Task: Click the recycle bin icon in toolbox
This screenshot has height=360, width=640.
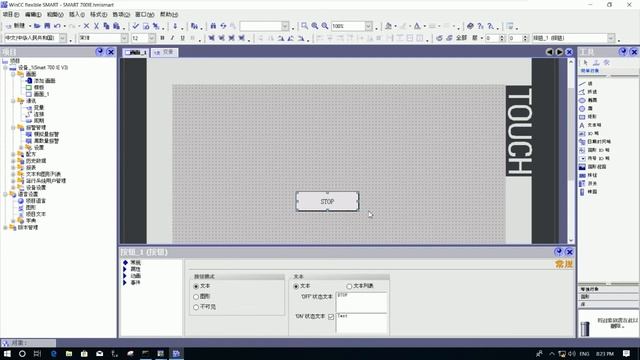Action: tap(585, 328)
